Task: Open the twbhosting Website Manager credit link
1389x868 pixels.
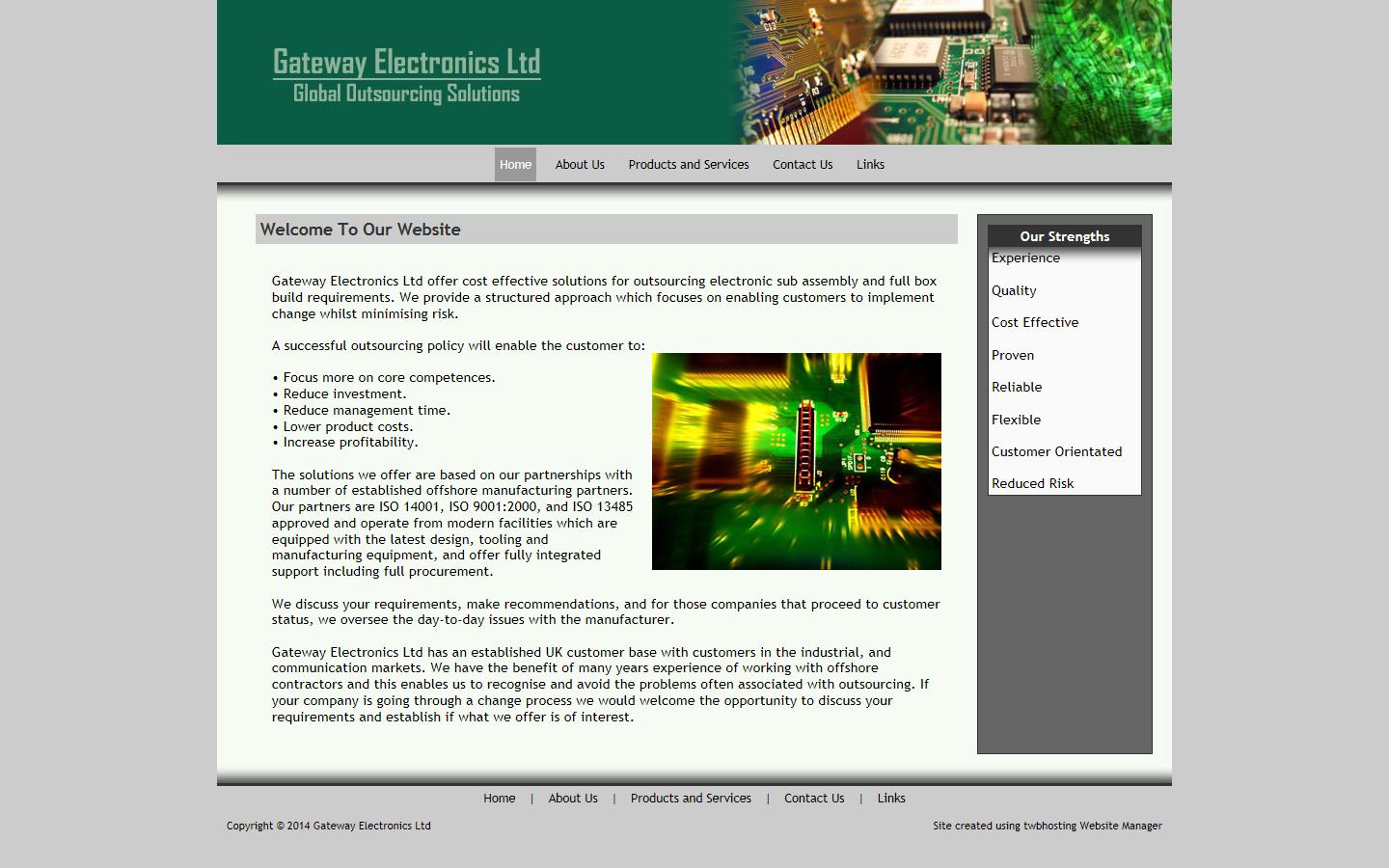Action: pyautogui.click(x=1092, y=827)
